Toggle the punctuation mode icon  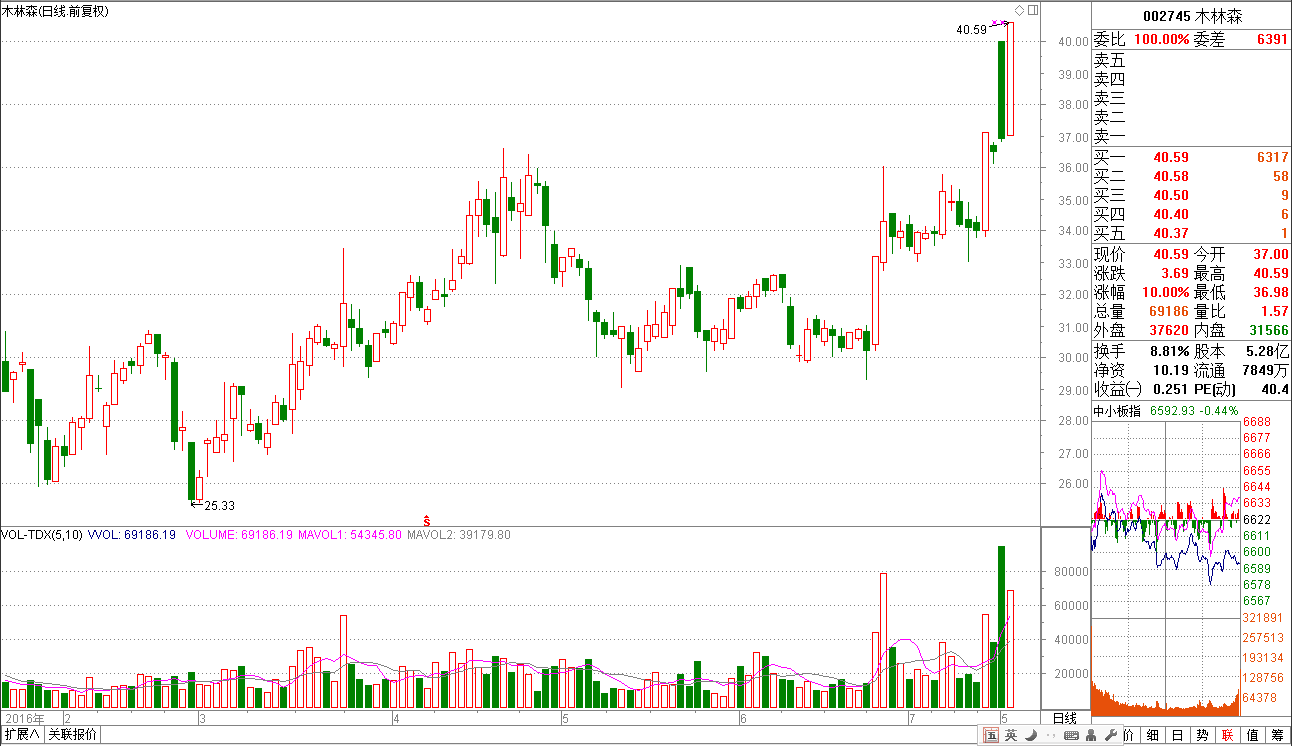coord(1051,736)
